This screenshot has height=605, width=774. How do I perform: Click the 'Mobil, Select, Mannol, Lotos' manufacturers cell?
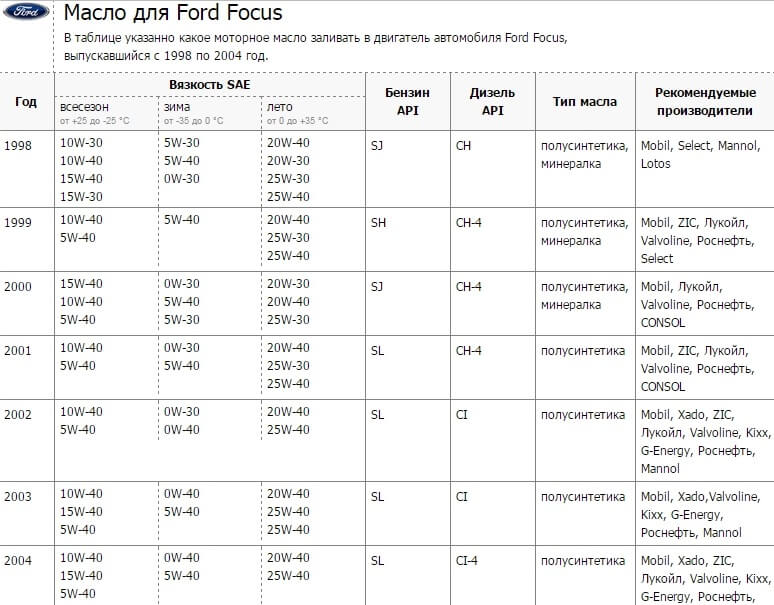[699, 154]
